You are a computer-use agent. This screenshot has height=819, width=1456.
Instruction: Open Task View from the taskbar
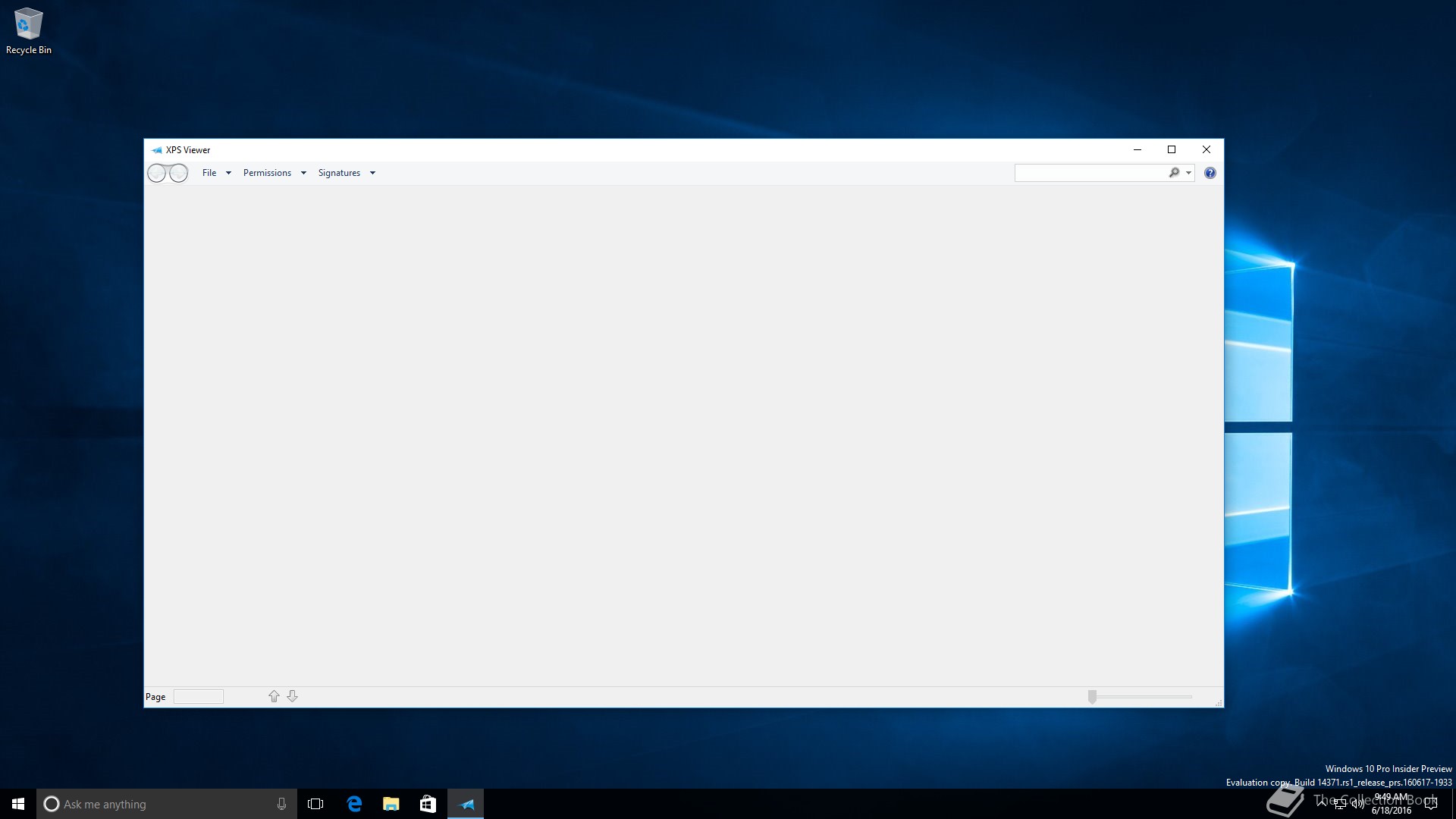coord(315,804)
